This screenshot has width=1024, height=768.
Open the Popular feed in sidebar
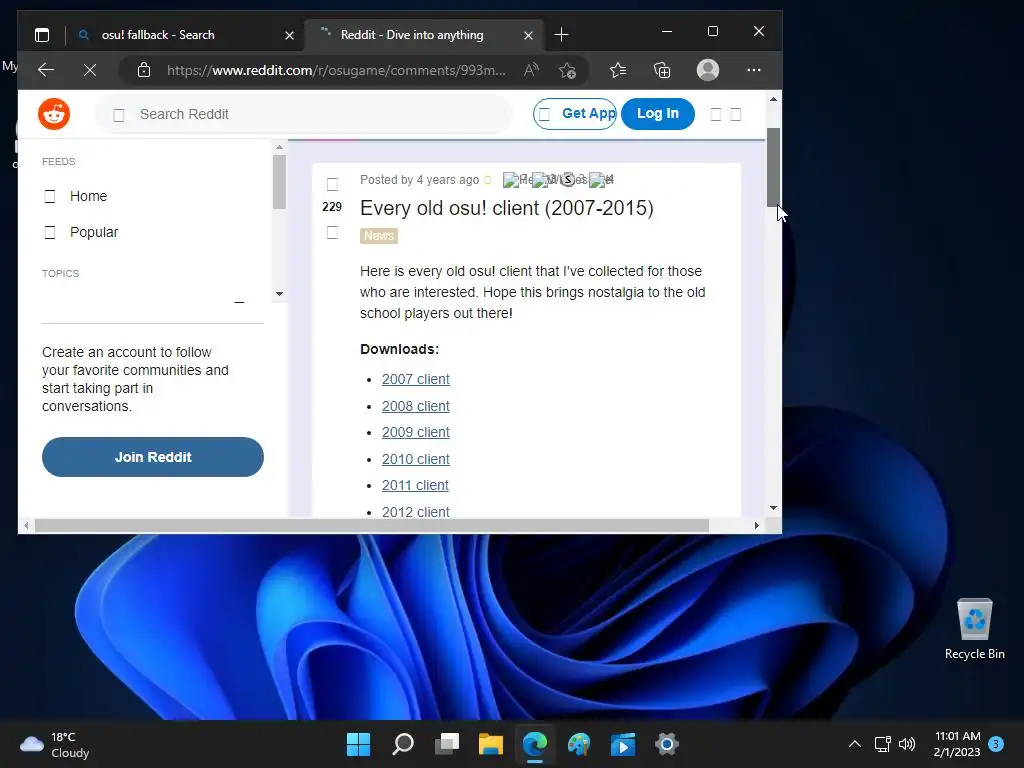94,232
